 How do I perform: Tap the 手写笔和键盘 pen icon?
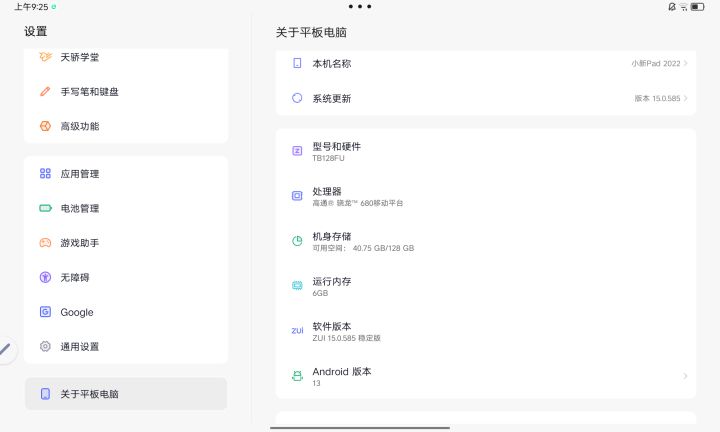[x=45, y=91]
